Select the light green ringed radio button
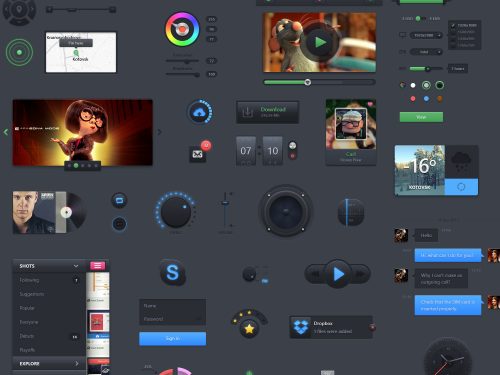 [426, 85]
